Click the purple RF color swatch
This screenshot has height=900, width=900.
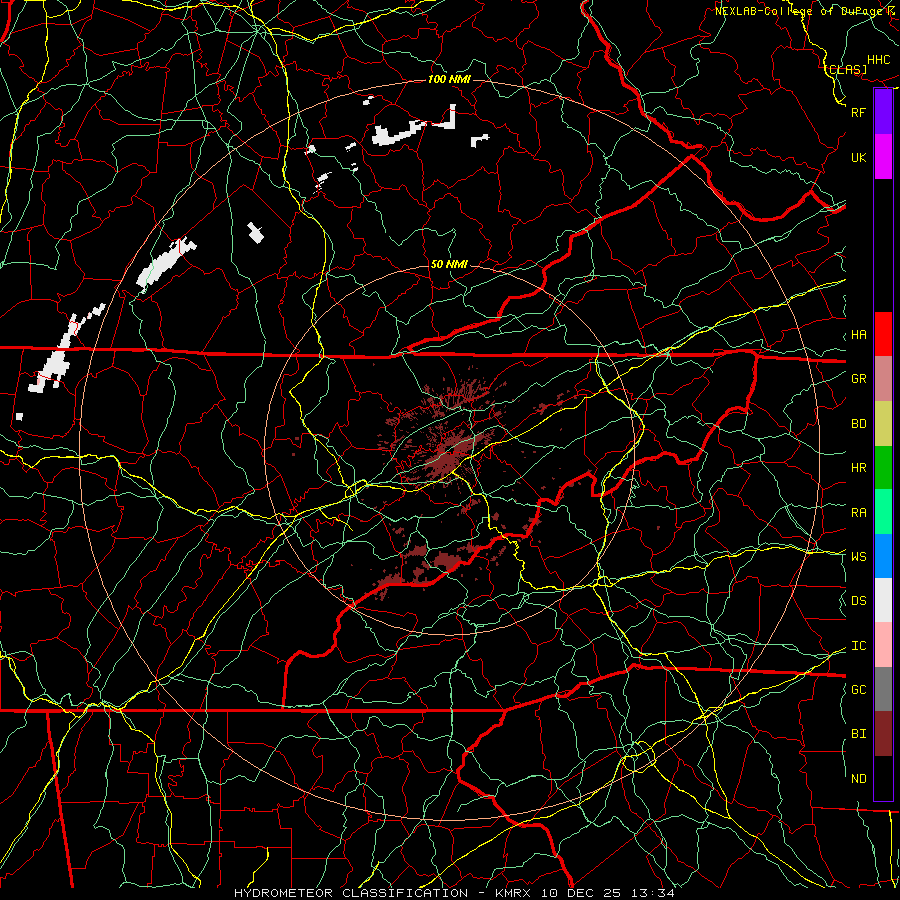pos(883,112)
